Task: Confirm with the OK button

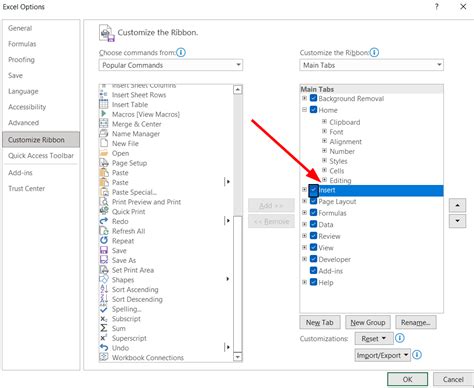Action: coord(407,379)
